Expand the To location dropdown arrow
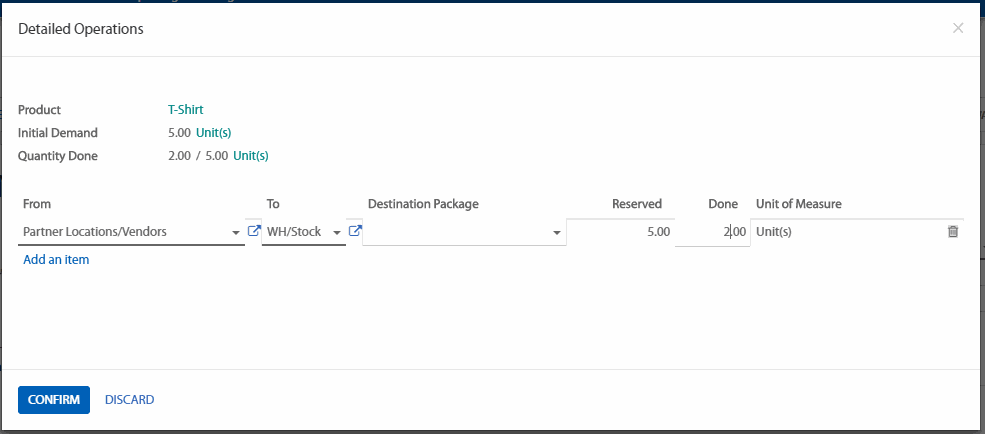Screen dimensions: 985x434 pos(338,232)
